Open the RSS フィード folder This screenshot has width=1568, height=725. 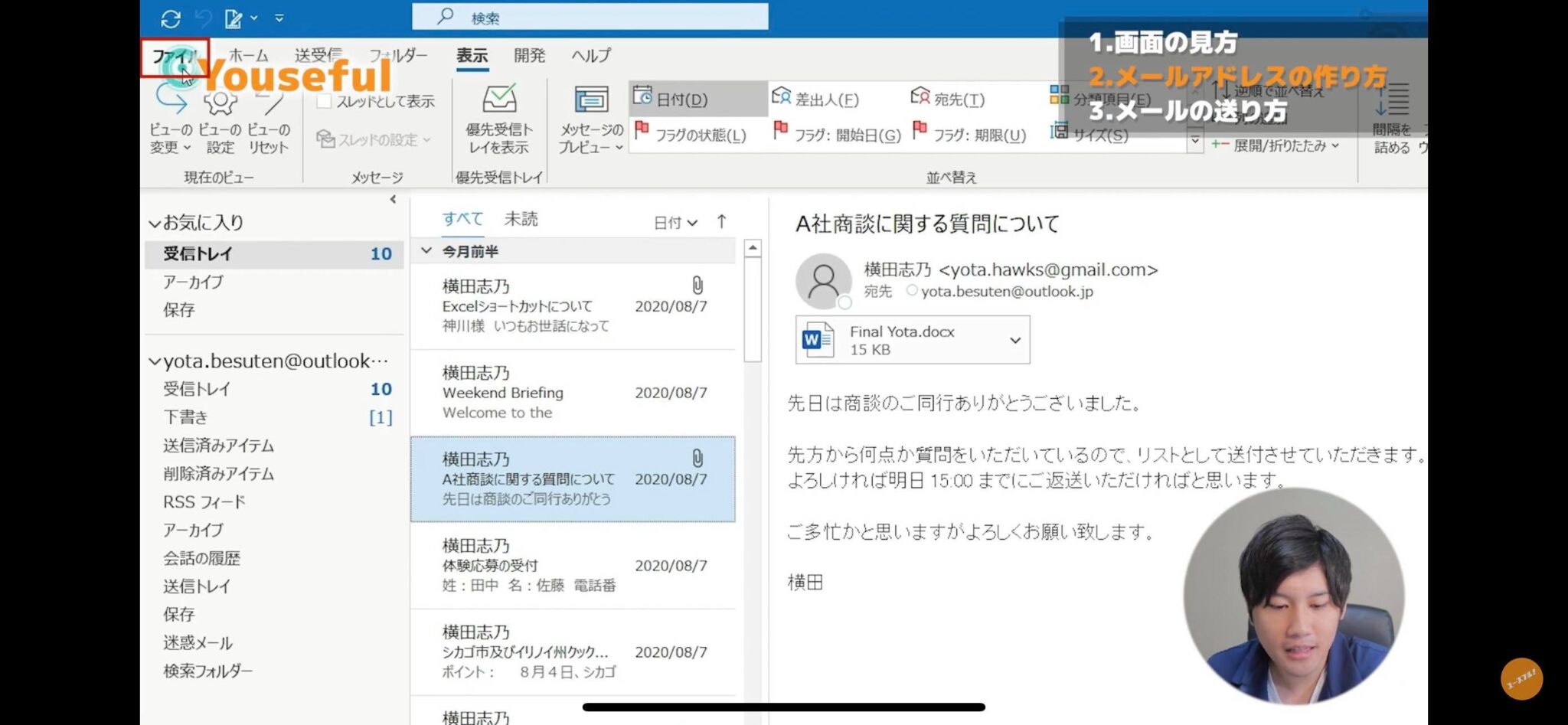pyautogui.click(x=204, y=502)
